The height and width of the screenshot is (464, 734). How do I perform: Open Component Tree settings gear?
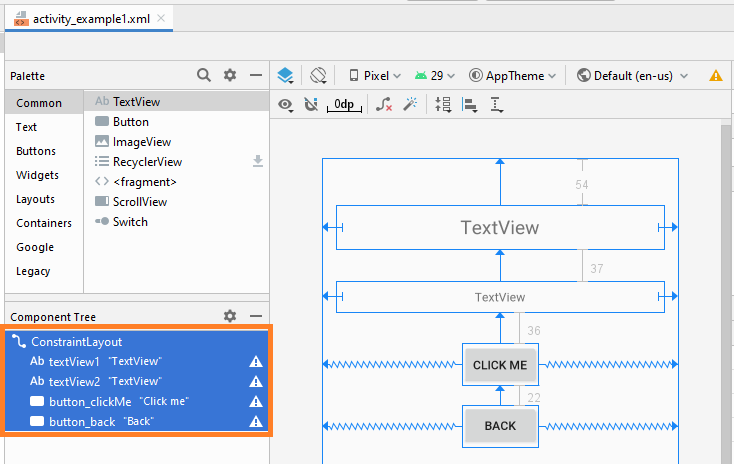coord(230,316)
